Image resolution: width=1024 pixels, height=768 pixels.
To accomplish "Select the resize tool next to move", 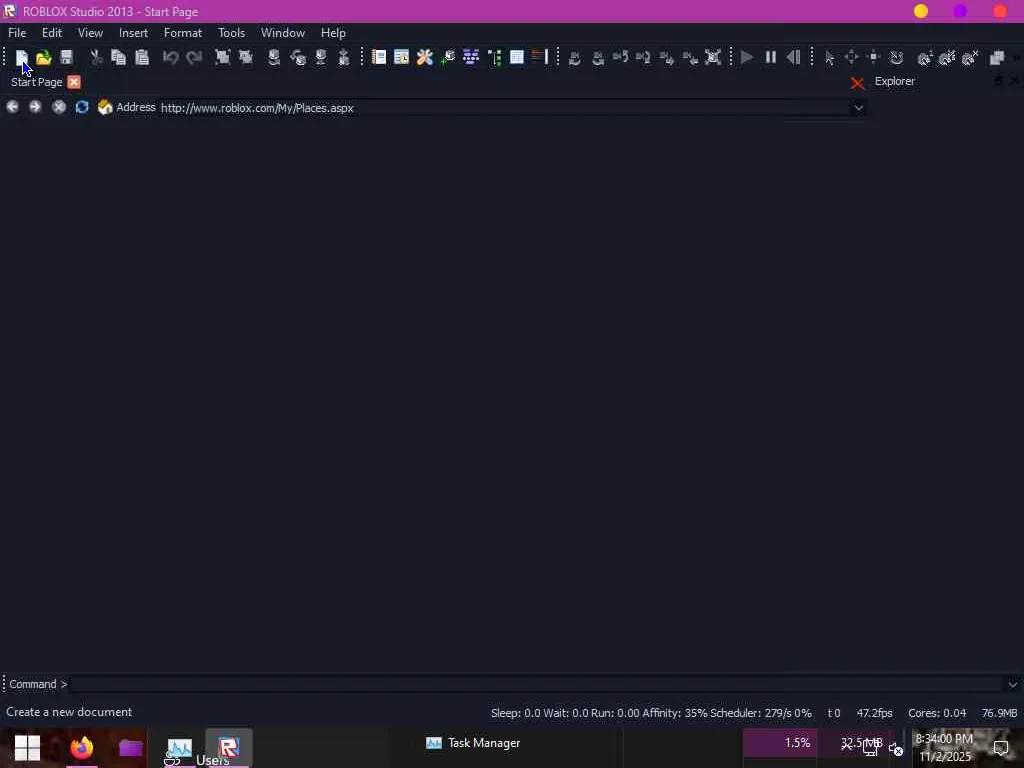I will pos(874,57).
